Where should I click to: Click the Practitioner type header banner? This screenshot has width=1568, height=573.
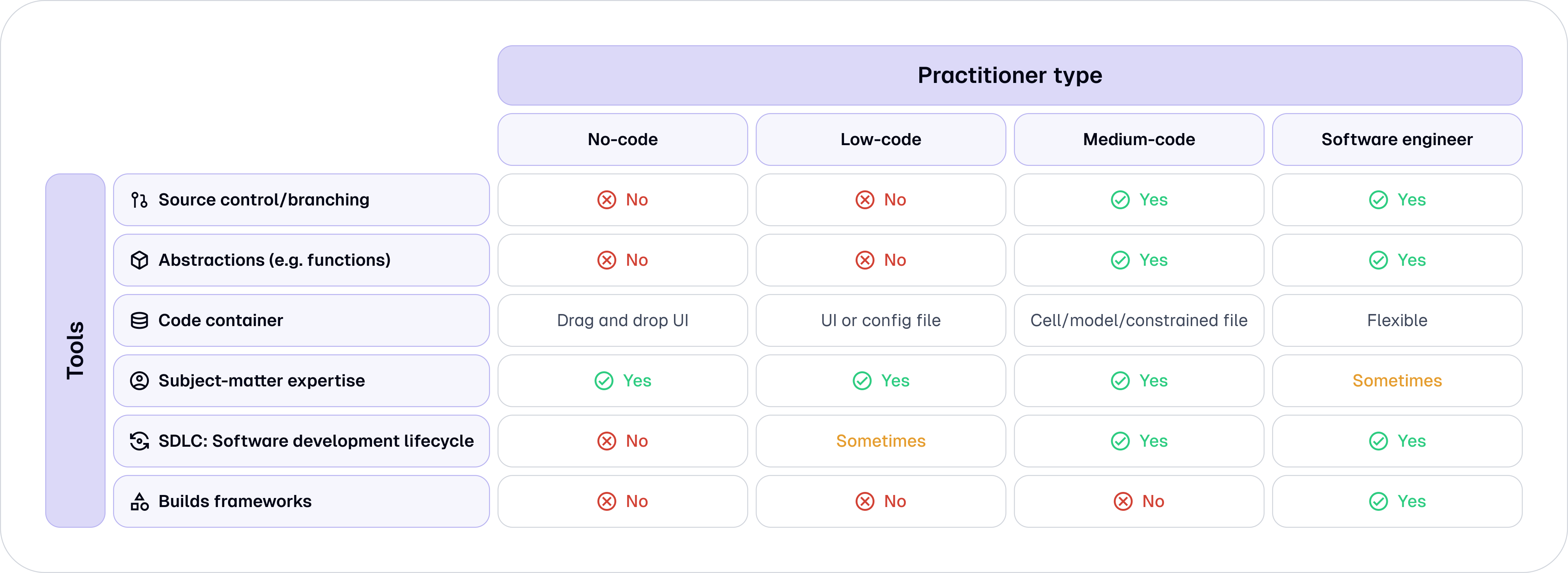(x=1010, y=75)
